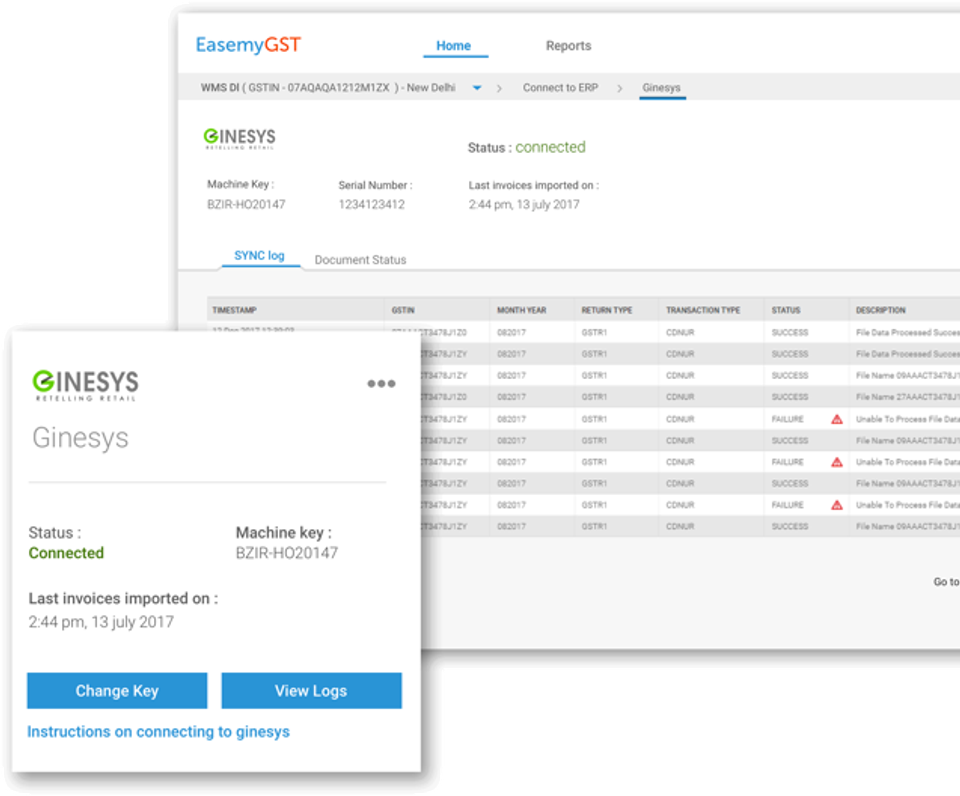Viewport: 960px width, 796px height.
Task: Click the STATUS column header
Action: click(786, 311)
